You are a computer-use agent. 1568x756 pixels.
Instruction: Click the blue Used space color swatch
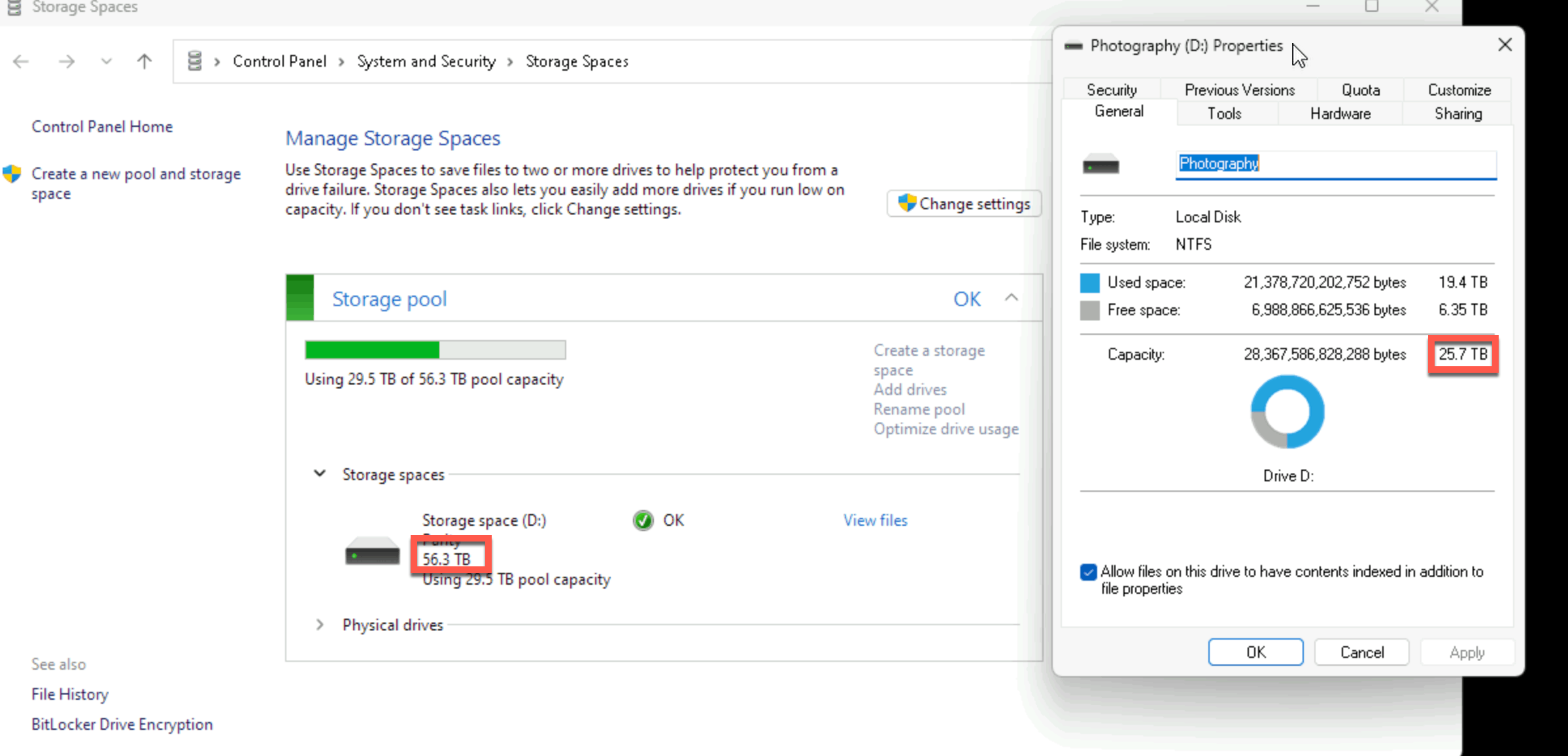pos(1089,283)
